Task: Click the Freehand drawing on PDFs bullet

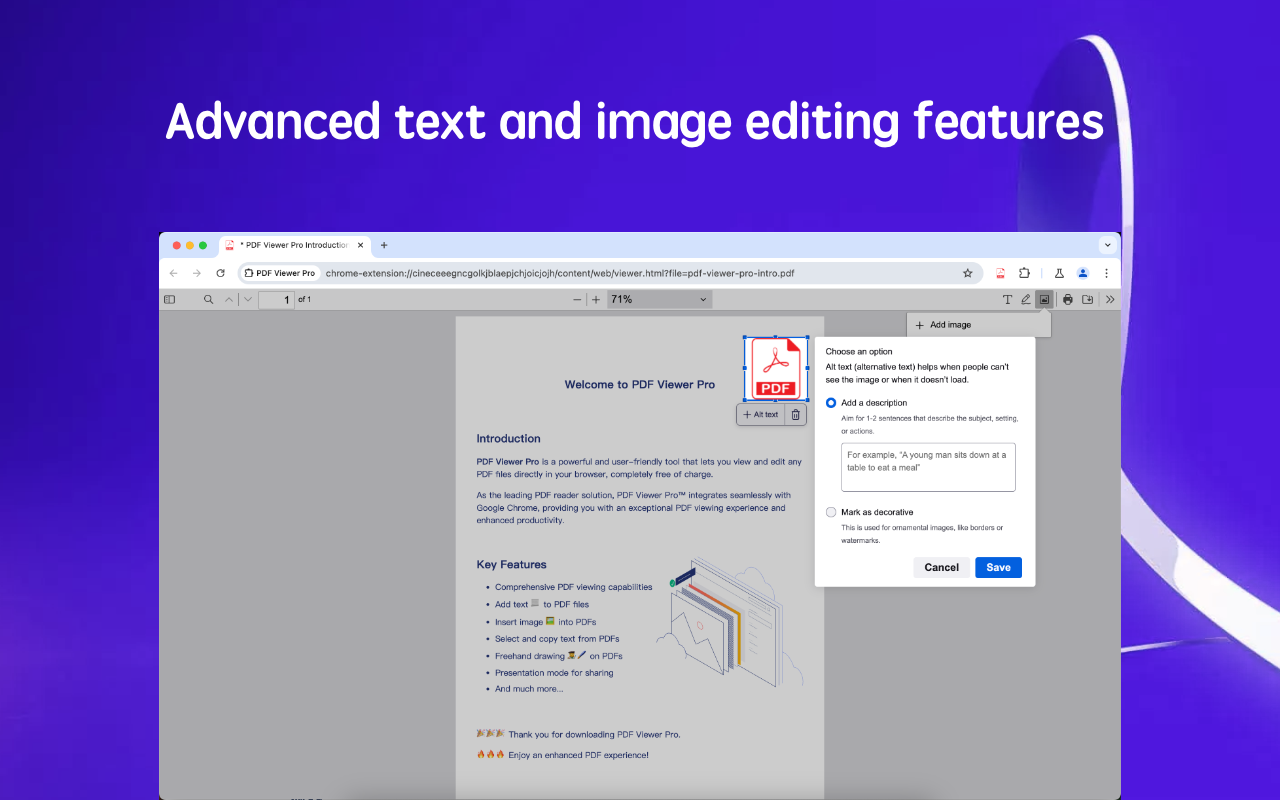Action: (558, 656)
